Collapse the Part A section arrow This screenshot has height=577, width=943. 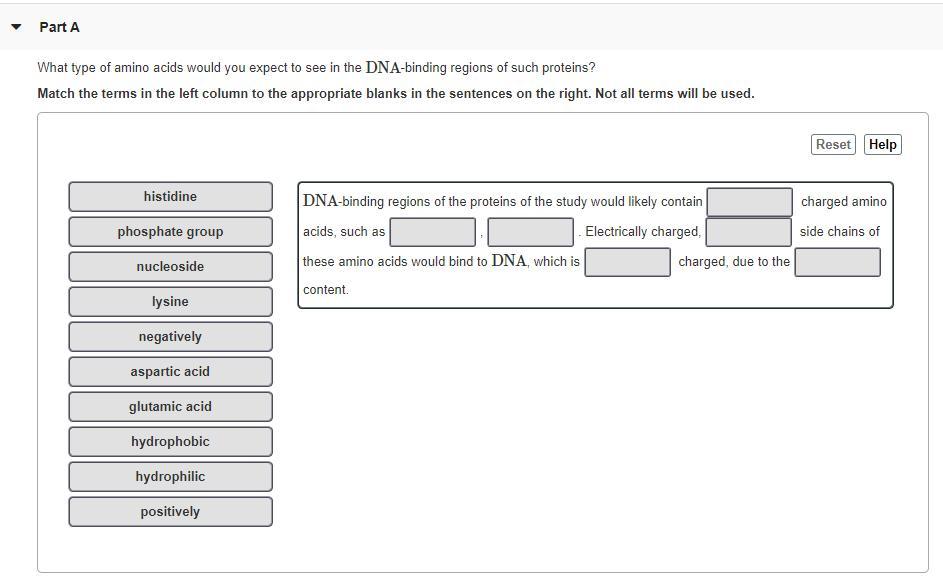16,27
